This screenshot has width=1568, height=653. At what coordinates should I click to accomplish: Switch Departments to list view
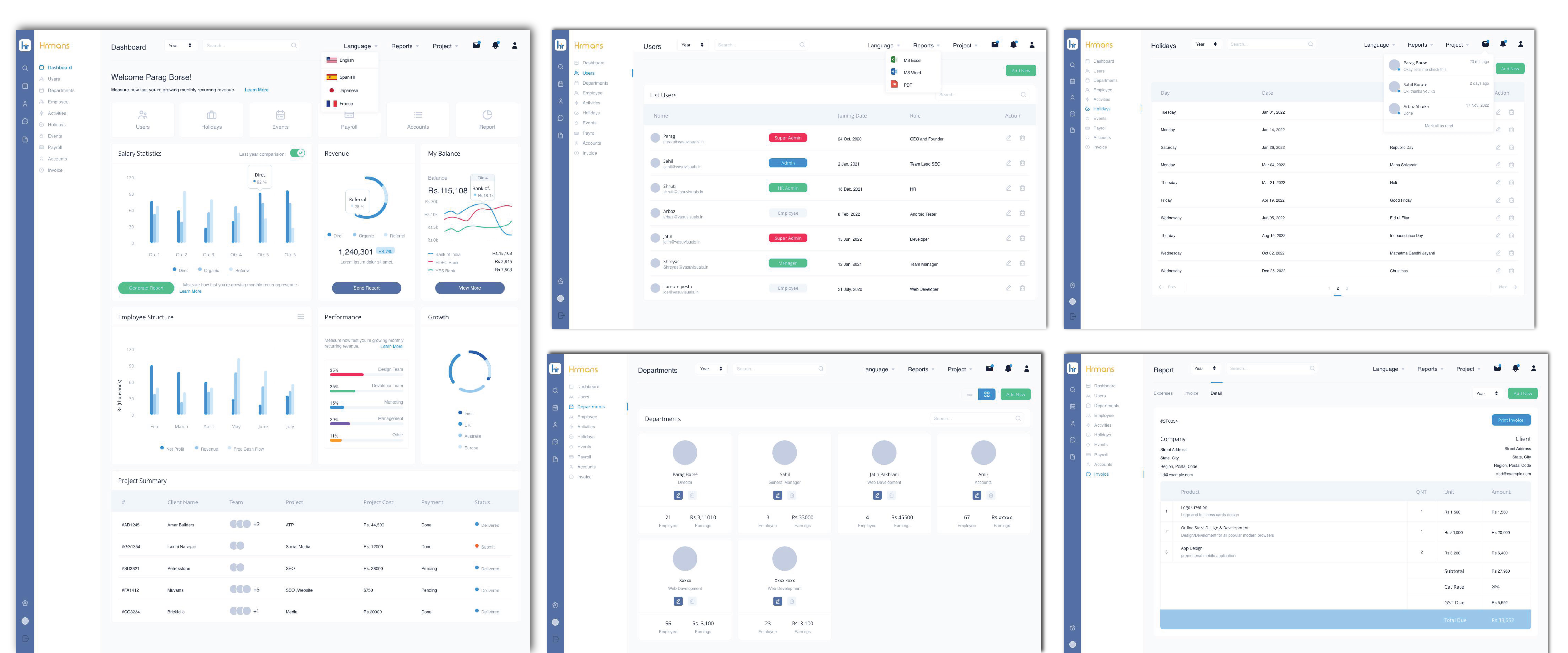coord(970,394)
